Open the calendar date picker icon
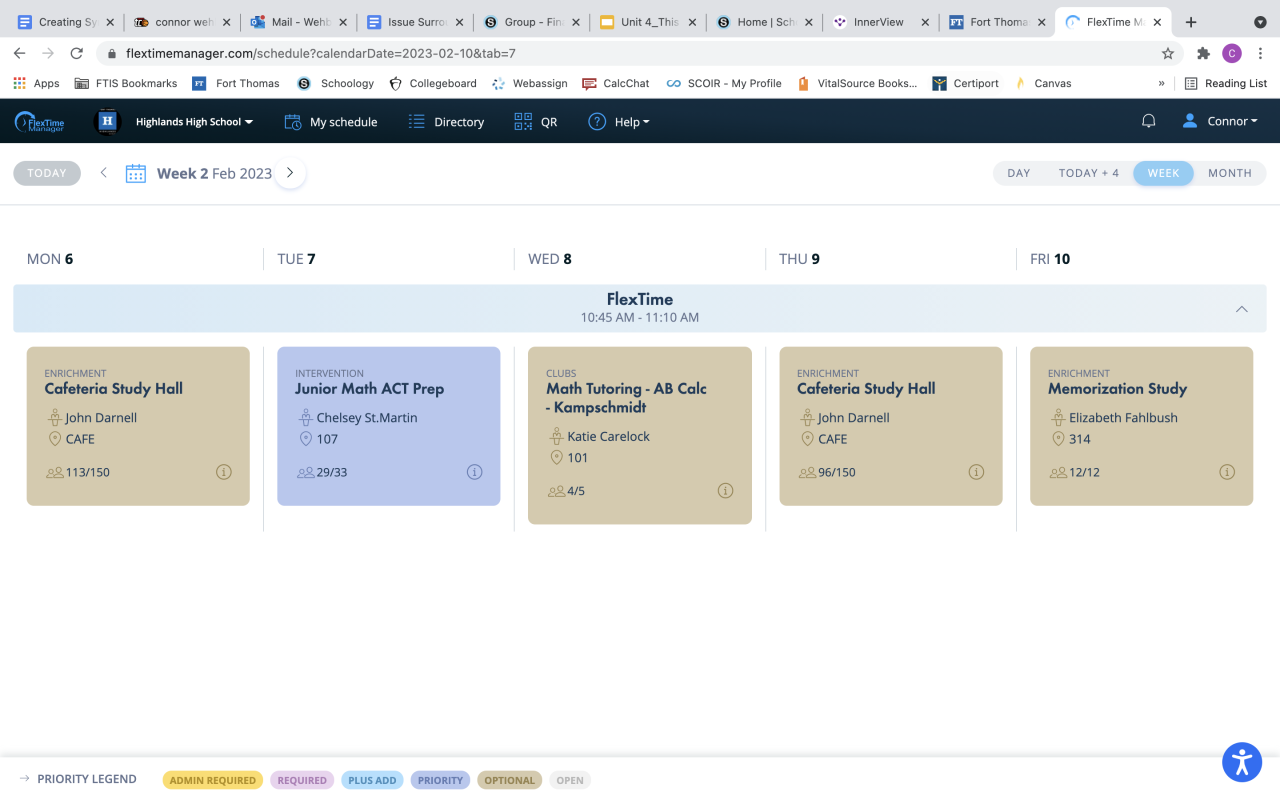This screenshot has width=1280, height=800. [136, 173]
